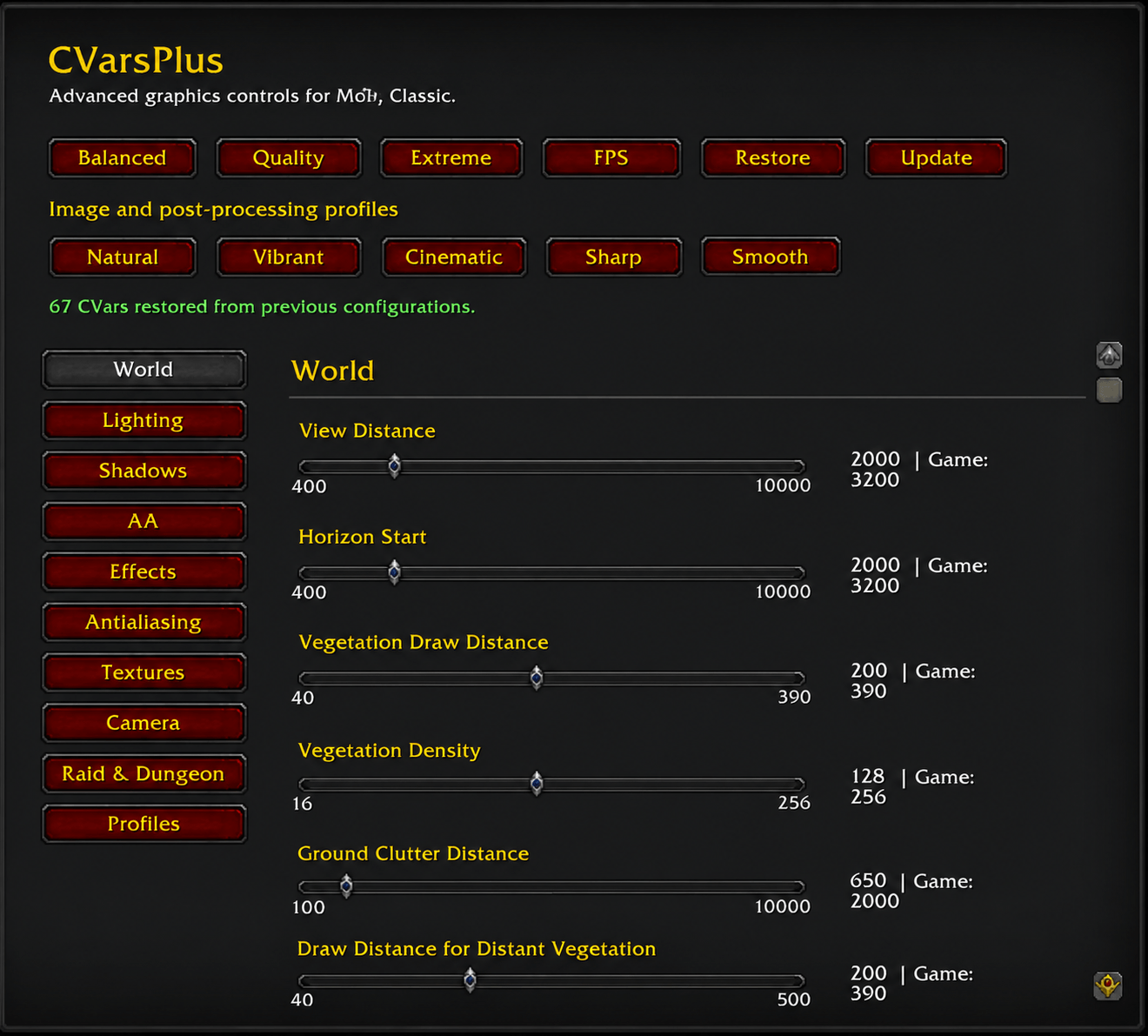Click the Vegetation Density slider thumb
The image size is (1148, 1036).
click(x=537, y=784)
